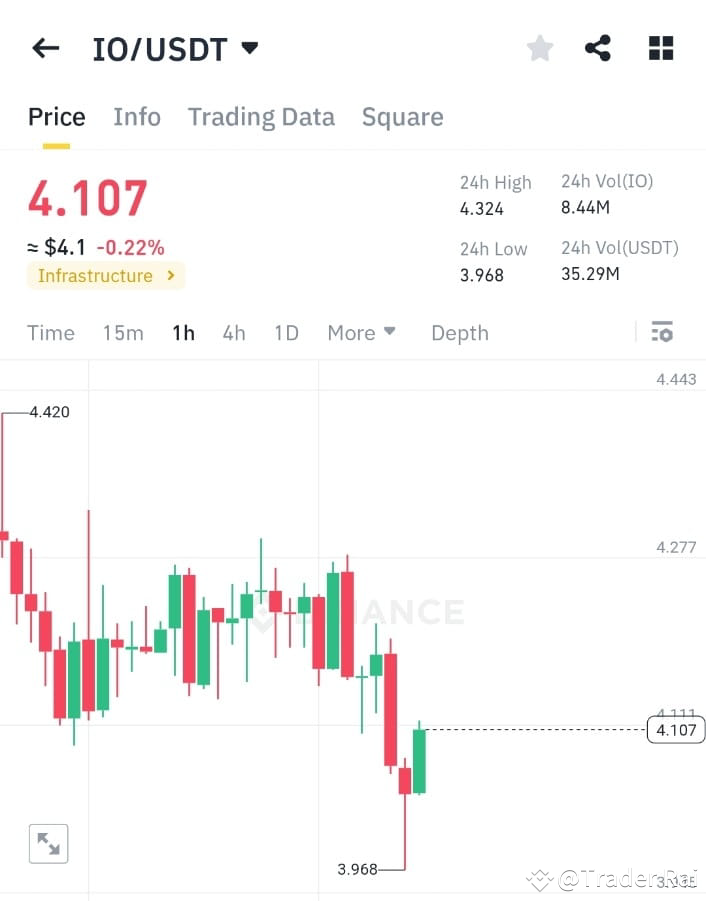Switch to the Info tab

pos(137,117)
